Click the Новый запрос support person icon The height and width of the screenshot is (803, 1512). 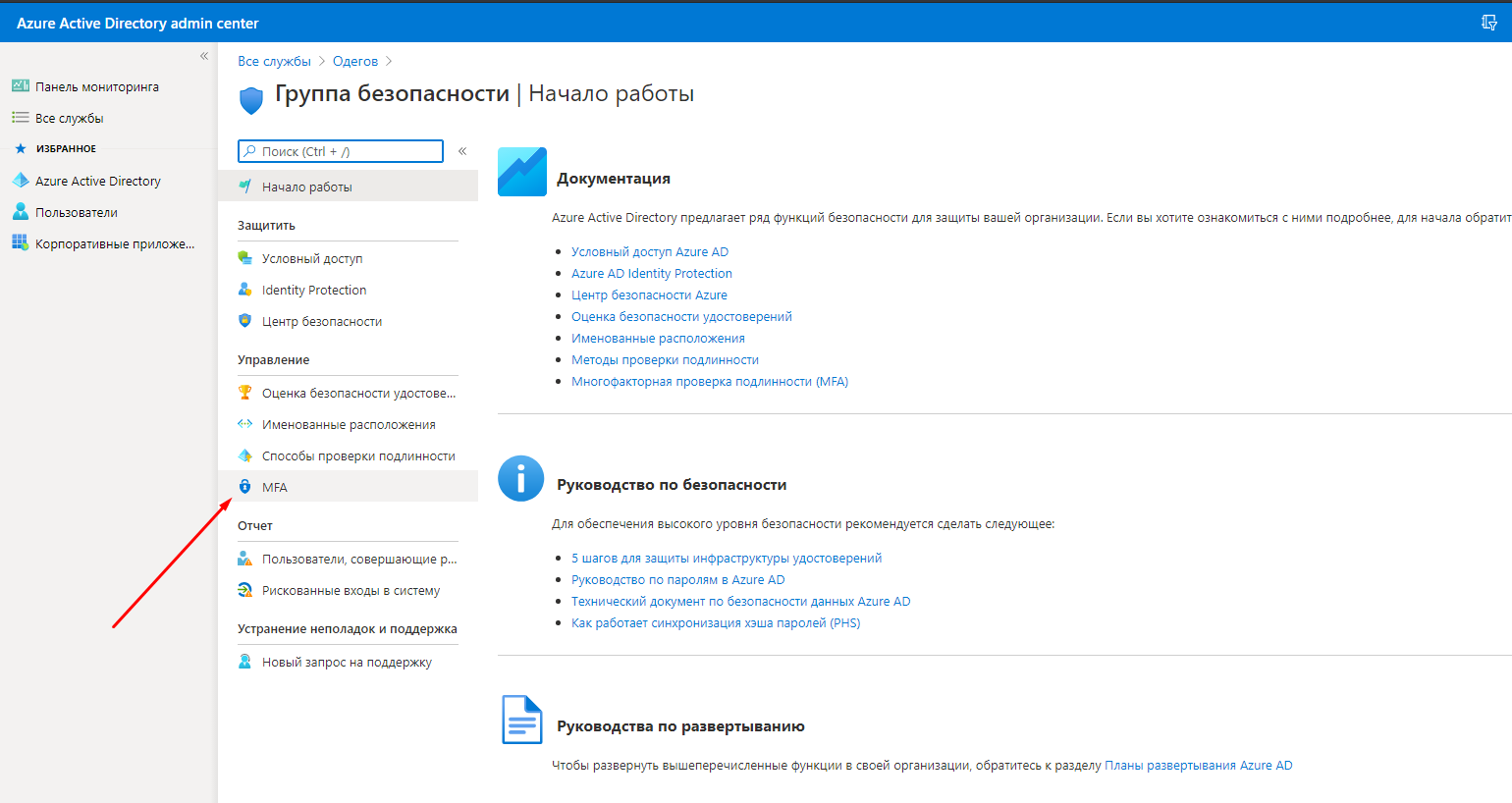[245, 662]
